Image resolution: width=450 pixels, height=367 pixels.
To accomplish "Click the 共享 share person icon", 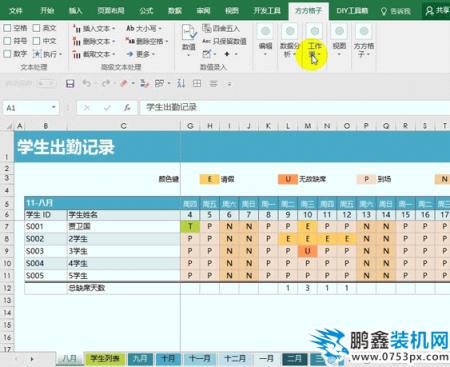I will pos(429,11).
